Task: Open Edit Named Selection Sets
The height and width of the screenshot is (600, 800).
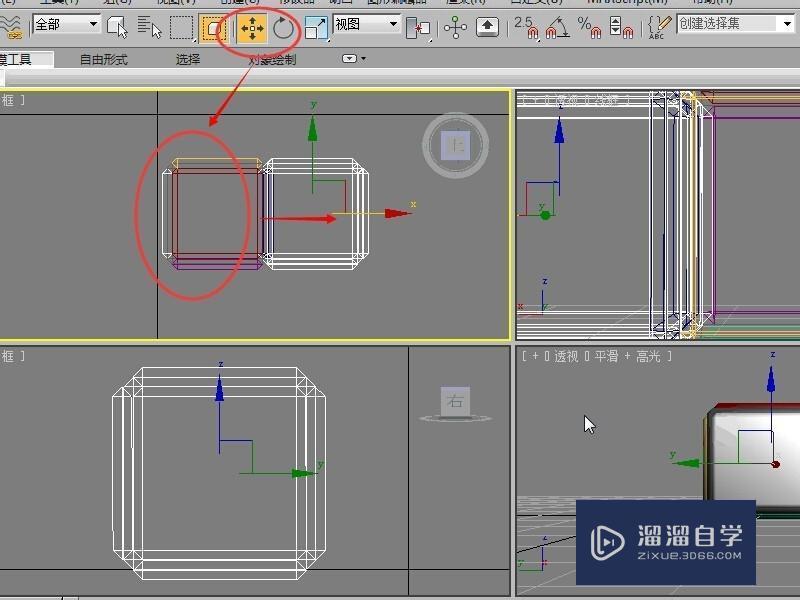Action: click(x=660, y=27)
